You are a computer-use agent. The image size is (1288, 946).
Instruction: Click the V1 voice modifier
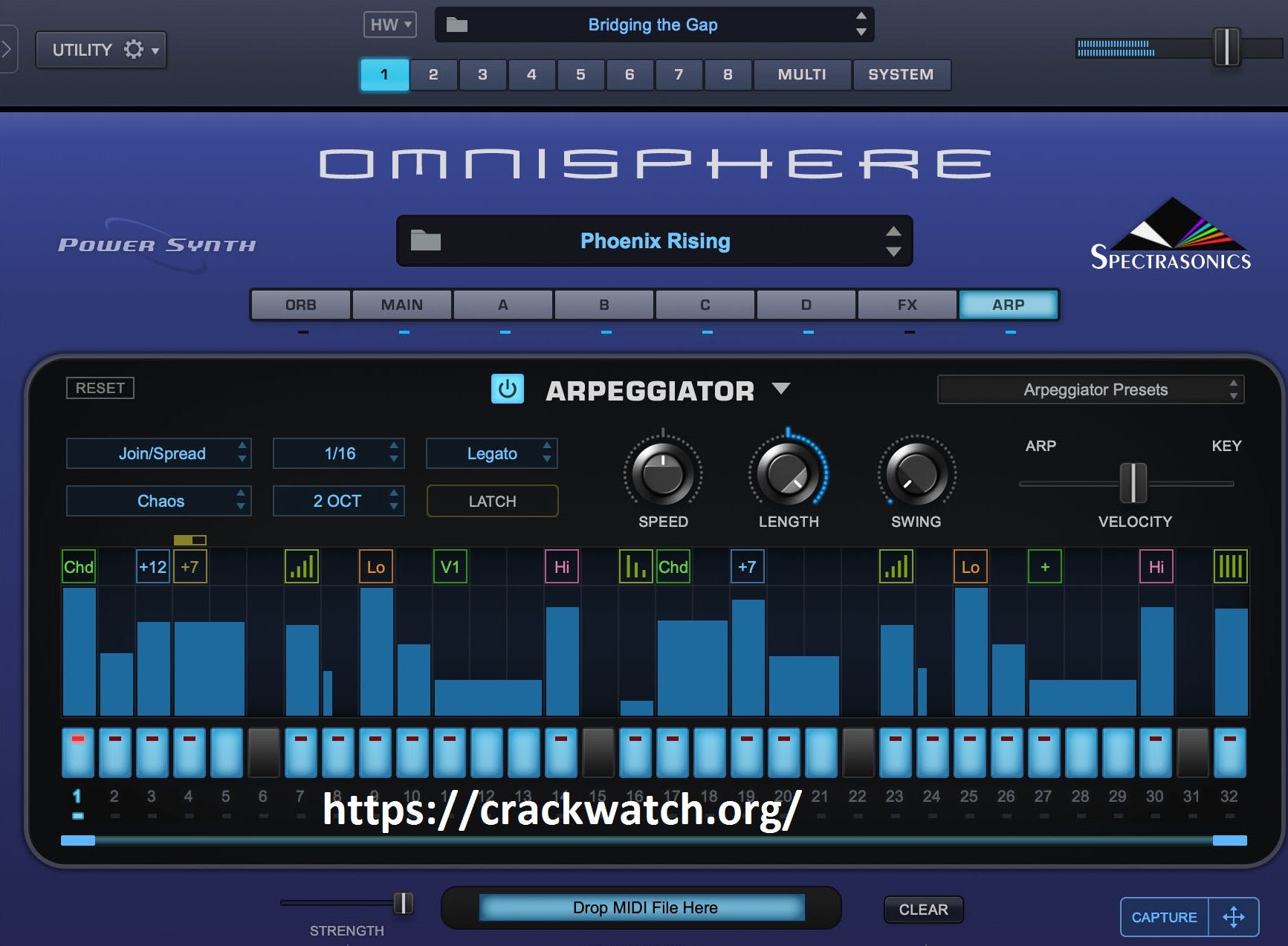tap(450, 567)
